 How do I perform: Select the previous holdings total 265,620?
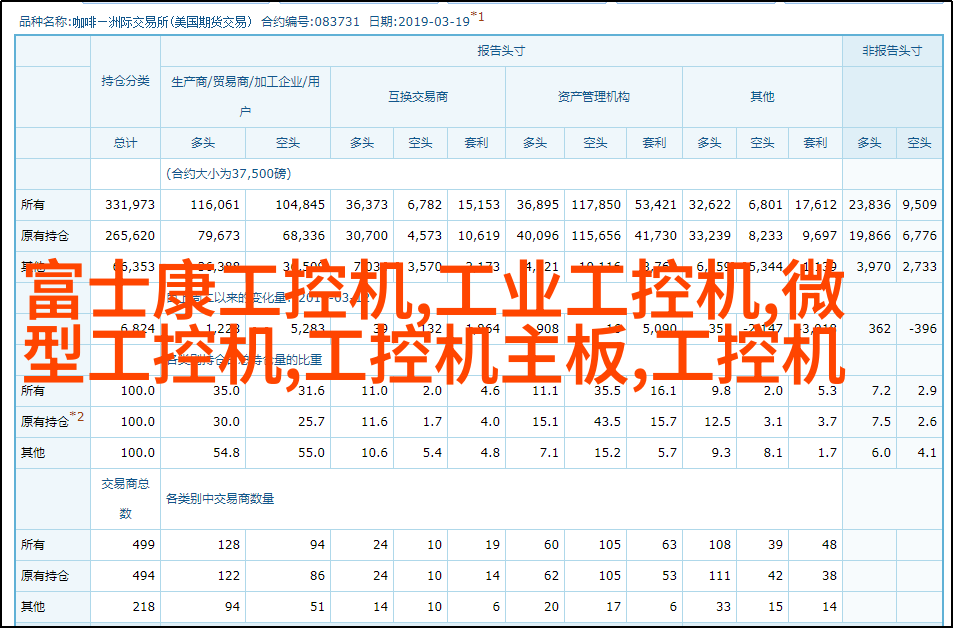tap(130, 235)
